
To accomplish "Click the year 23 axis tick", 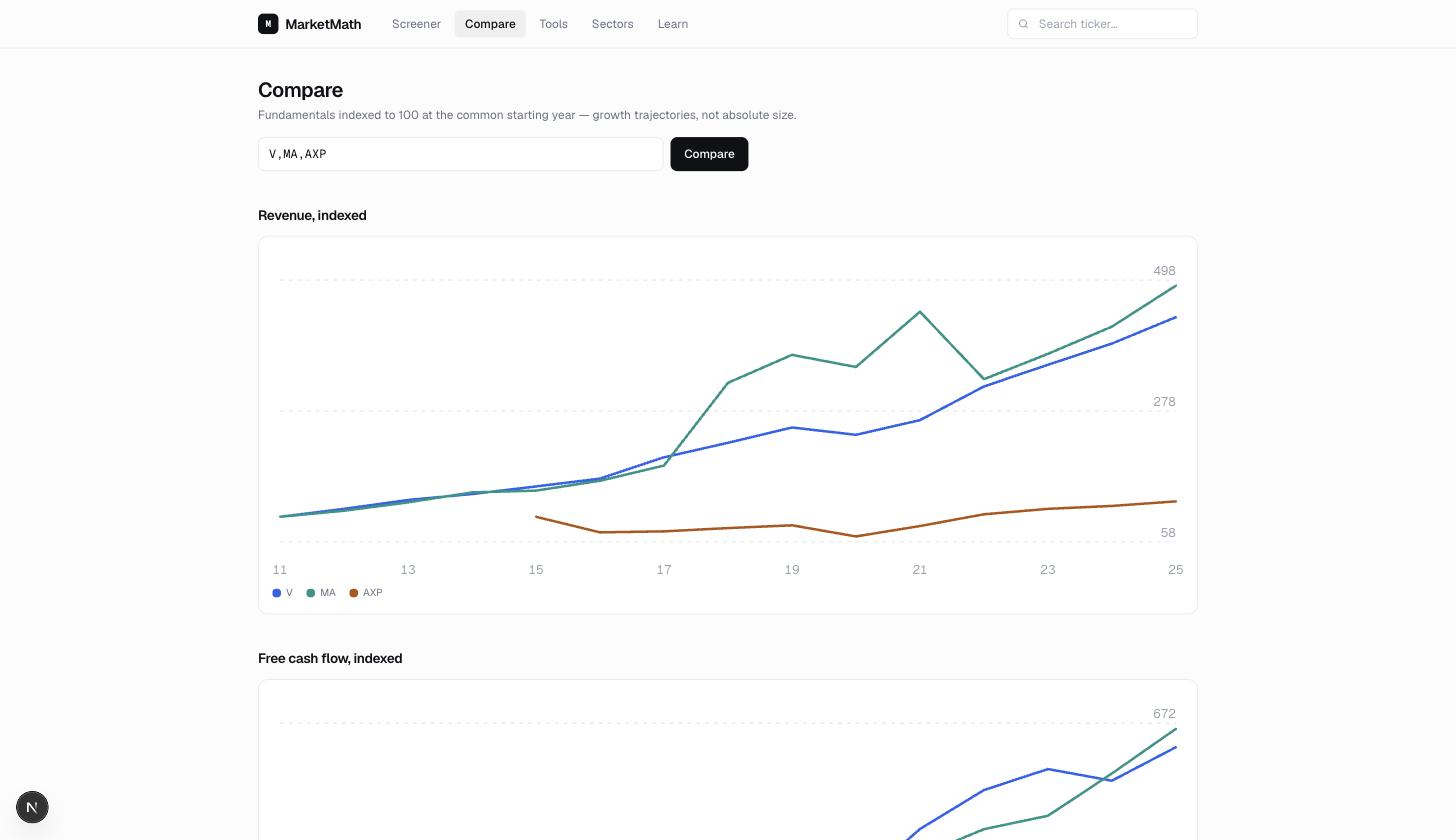I will pos(1048,570).
